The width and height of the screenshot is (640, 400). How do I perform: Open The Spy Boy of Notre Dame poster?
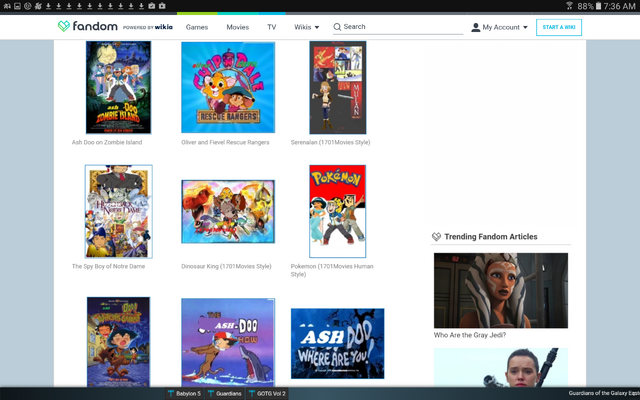click(118, 211)
